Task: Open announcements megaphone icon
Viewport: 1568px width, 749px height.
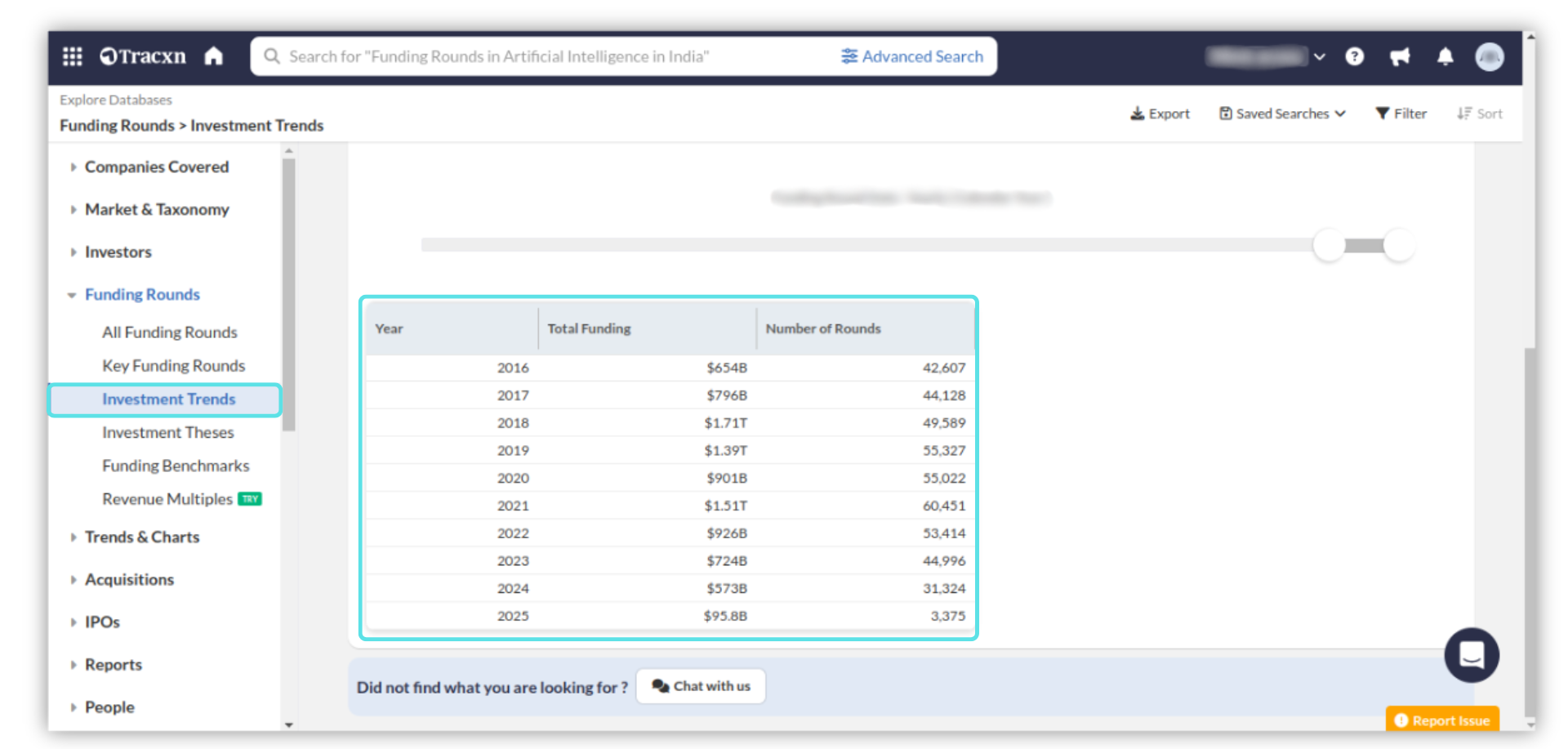Action: pyautogui.click(x=1400, y=56)
